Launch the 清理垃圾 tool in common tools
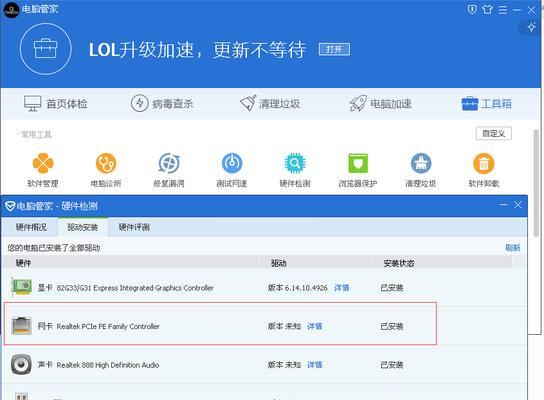544x400 pixels. (x=421, y=163)
